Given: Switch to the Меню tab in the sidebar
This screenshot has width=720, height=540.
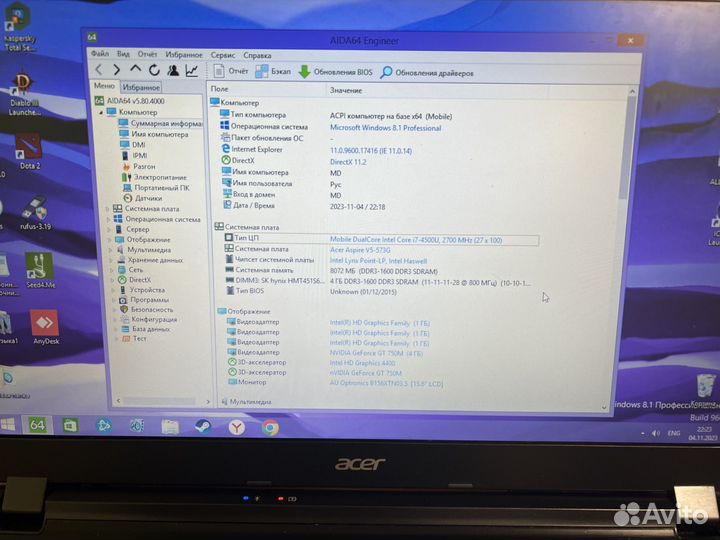Looking at the screenshot, I should coord(104,86).
